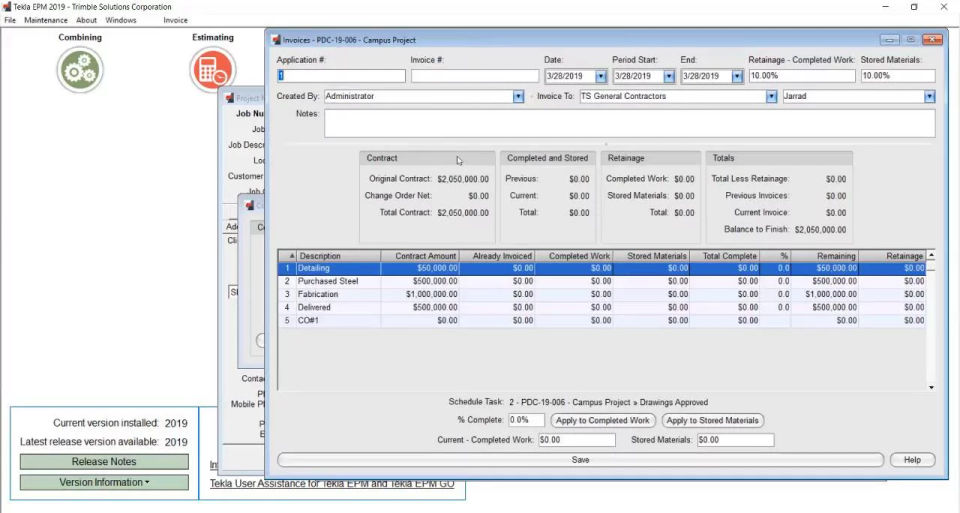Open the Windows menu
960x513 pixels.
(121, 20)
